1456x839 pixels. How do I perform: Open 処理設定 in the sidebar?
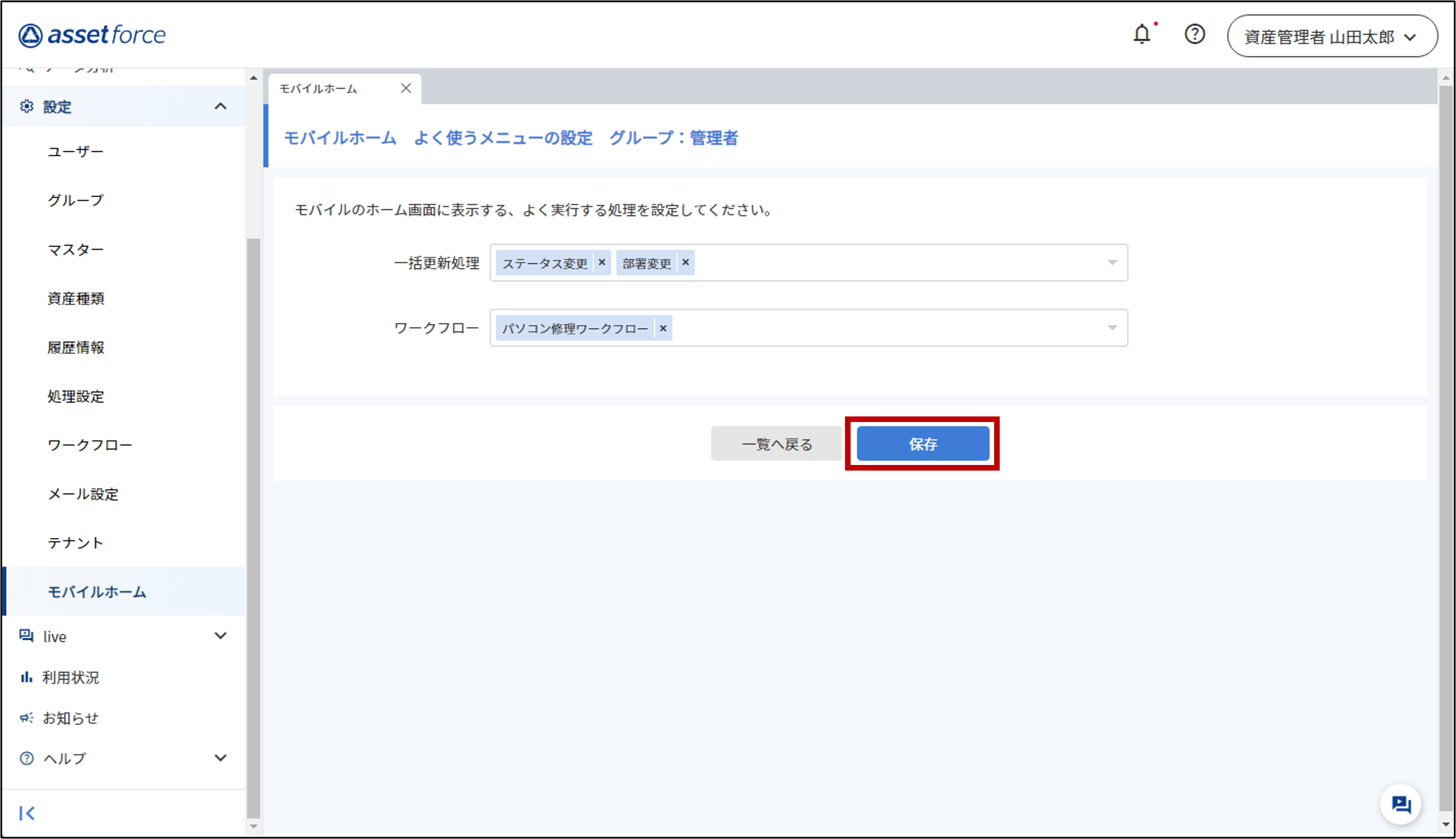tap(75, 396)
